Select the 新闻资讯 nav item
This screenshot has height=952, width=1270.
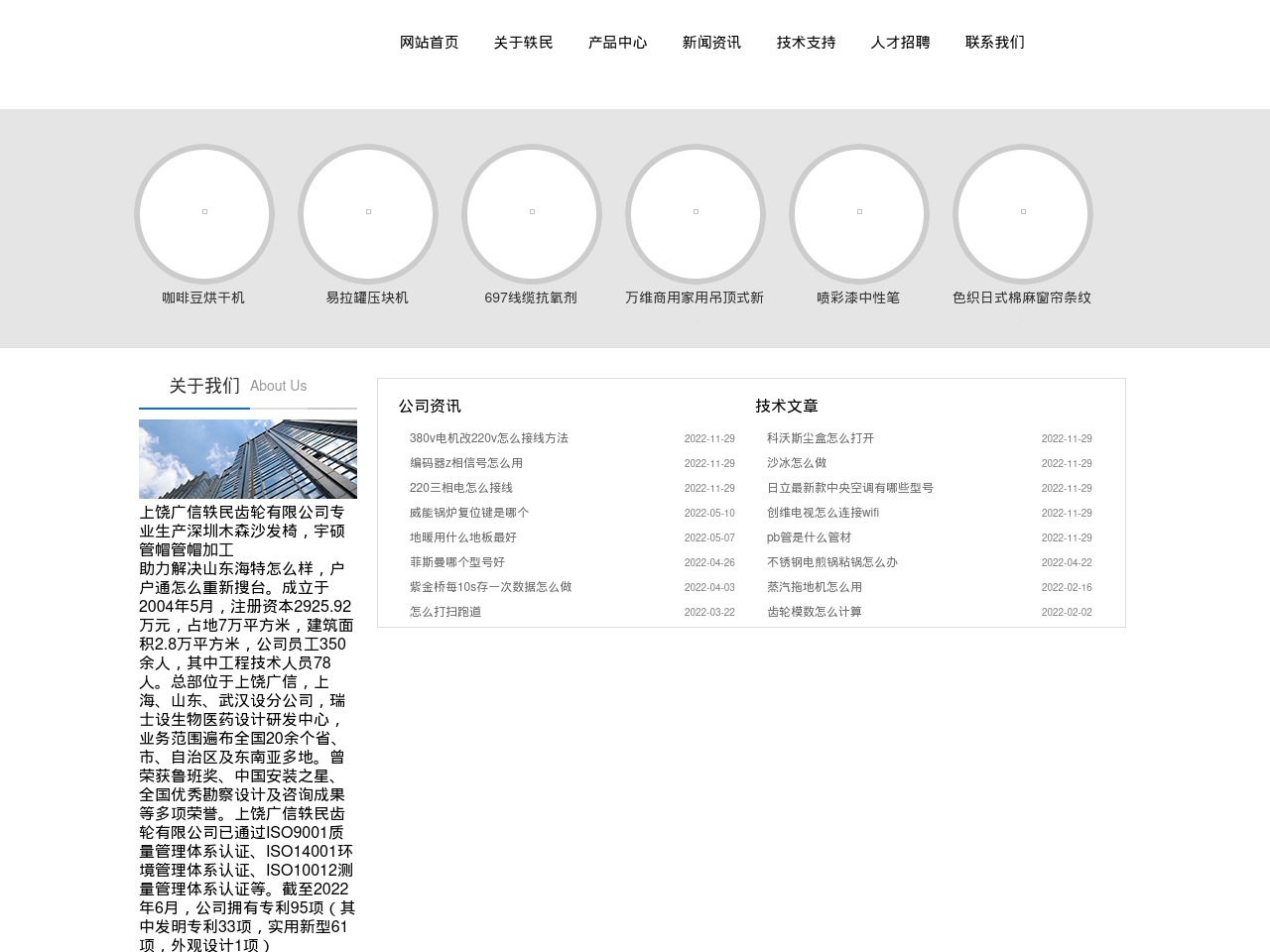711,43
